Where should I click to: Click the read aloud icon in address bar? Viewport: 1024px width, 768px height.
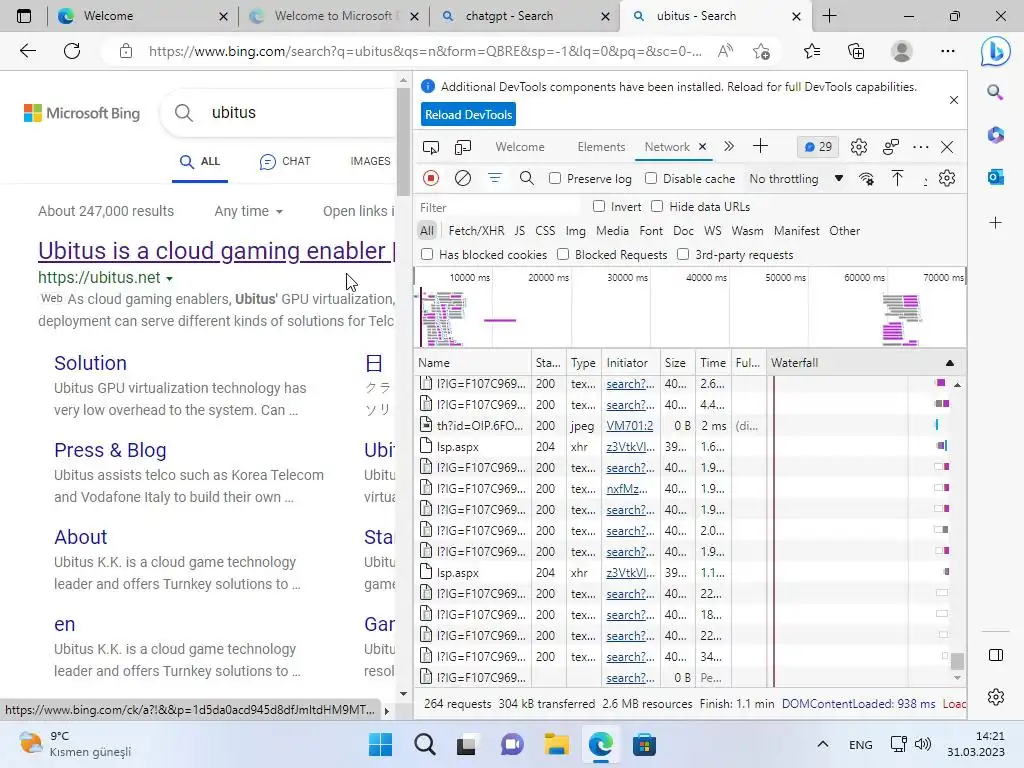725,51
